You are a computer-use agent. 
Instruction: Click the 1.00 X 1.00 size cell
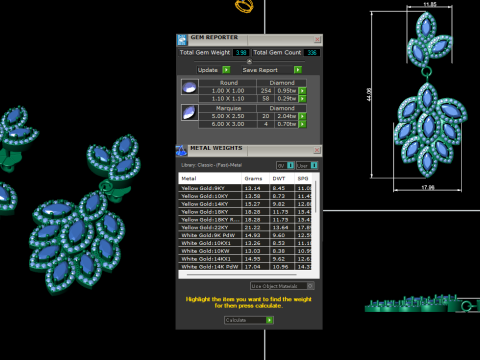[228, 91]
